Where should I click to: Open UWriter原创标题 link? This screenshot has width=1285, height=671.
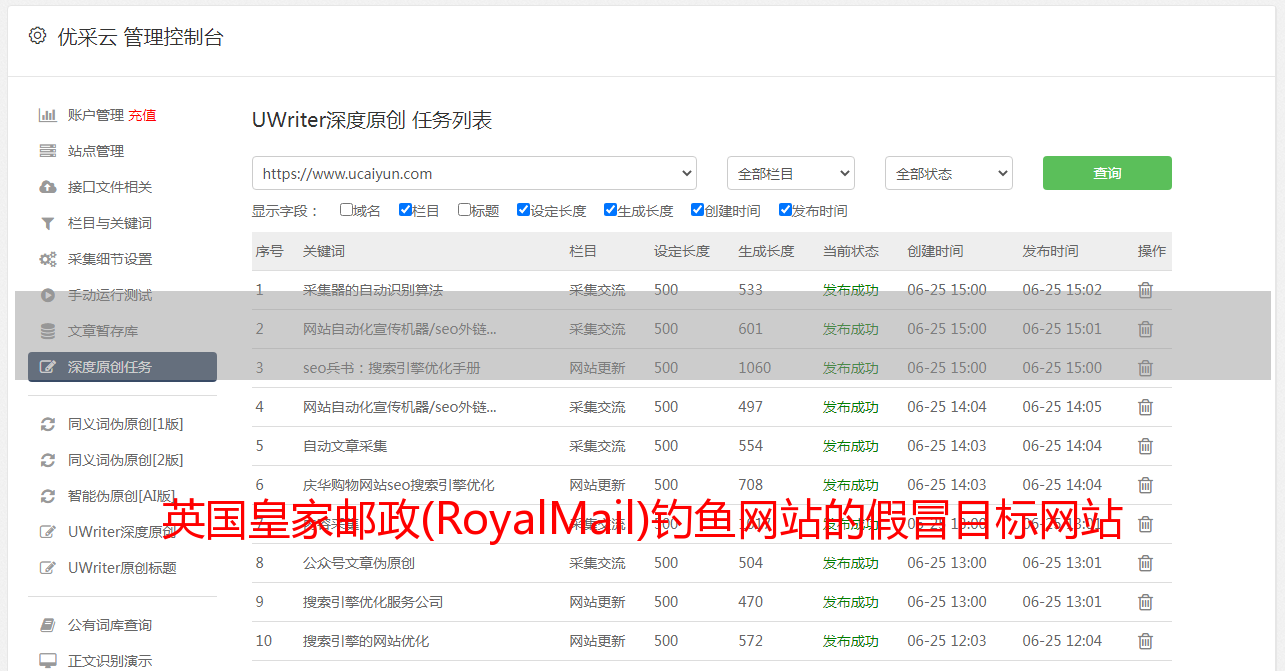[122, 568]
